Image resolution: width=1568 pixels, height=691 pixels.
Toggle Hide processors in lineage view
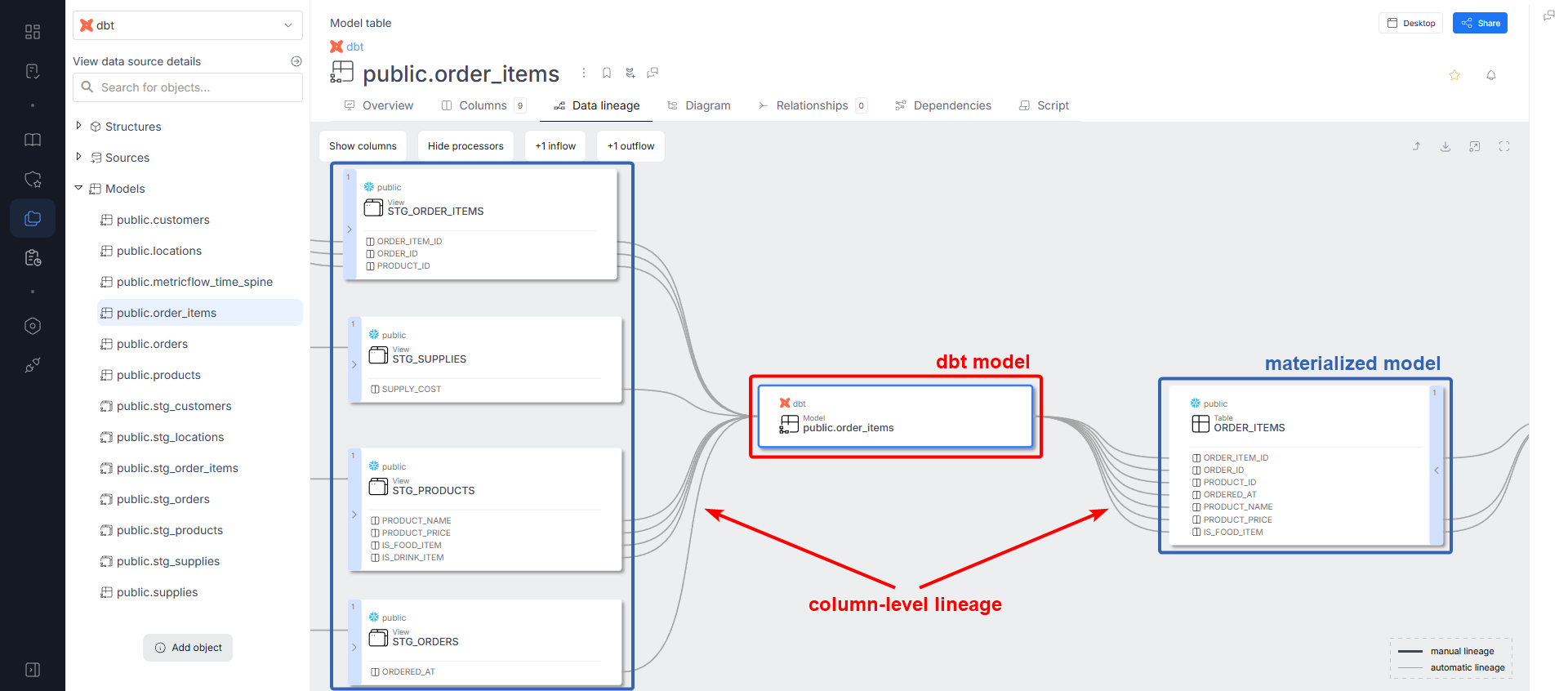pos(465,146)
